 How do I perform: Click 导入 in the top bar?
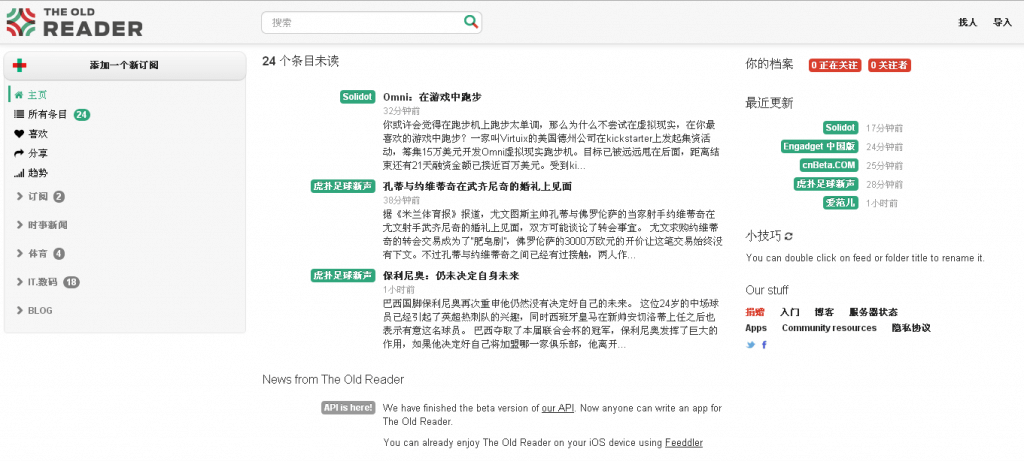click(1002, 22)
